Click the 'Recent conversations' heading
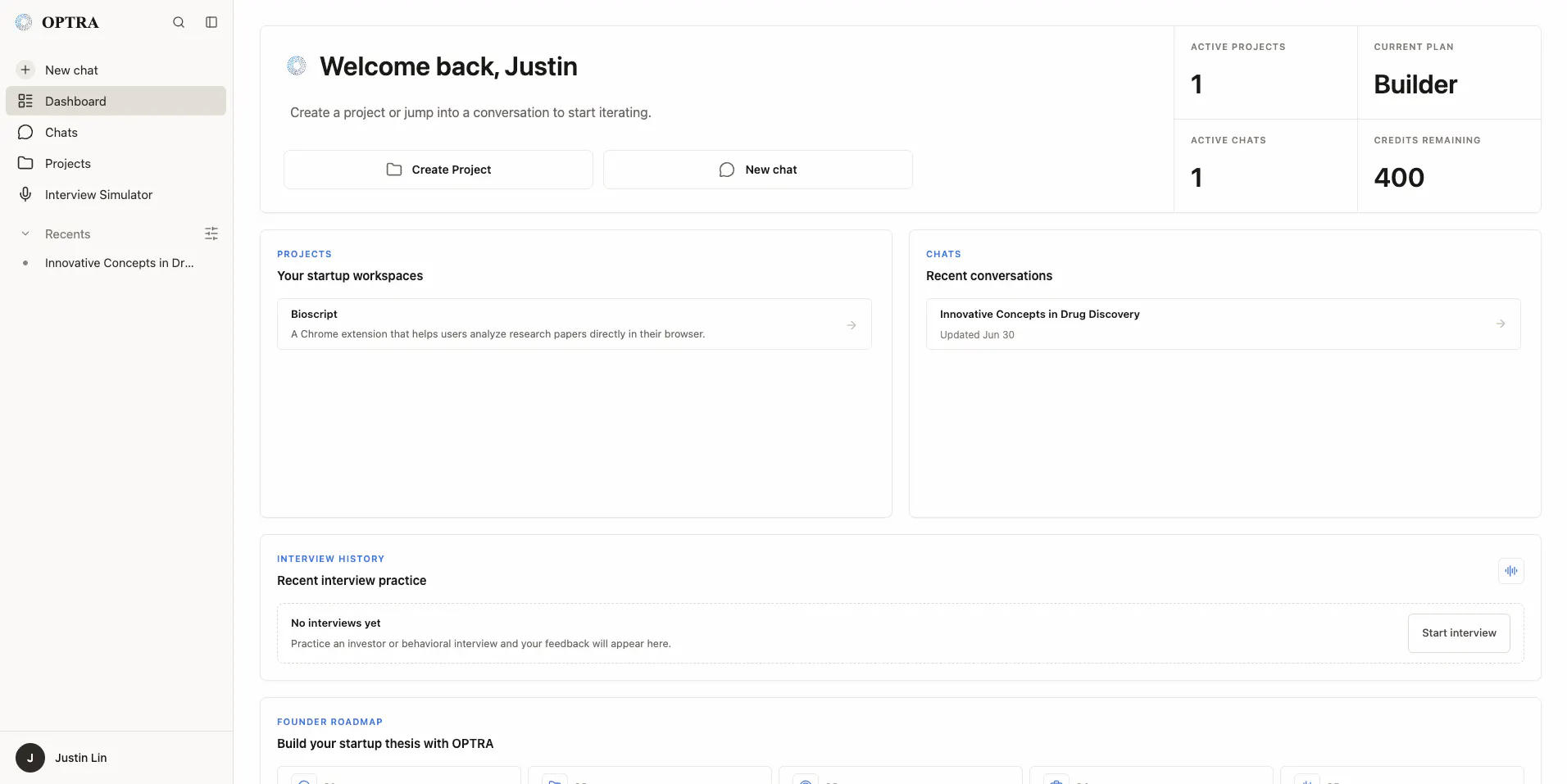Viewport: 1567px width, 784px height. click(989, 276)
